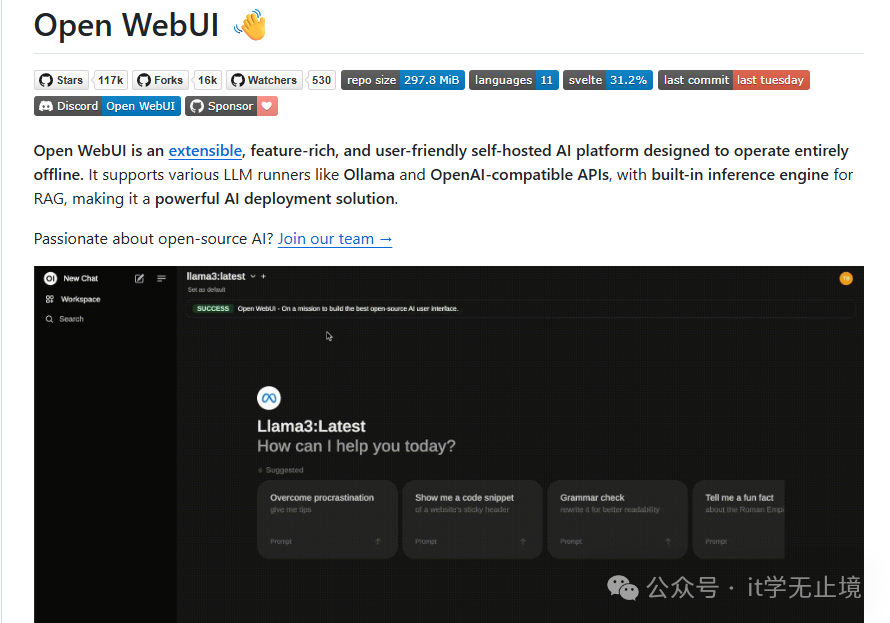Expand the Grammar check prompt card
Screen dimensions: 890x623
[617, 519]
